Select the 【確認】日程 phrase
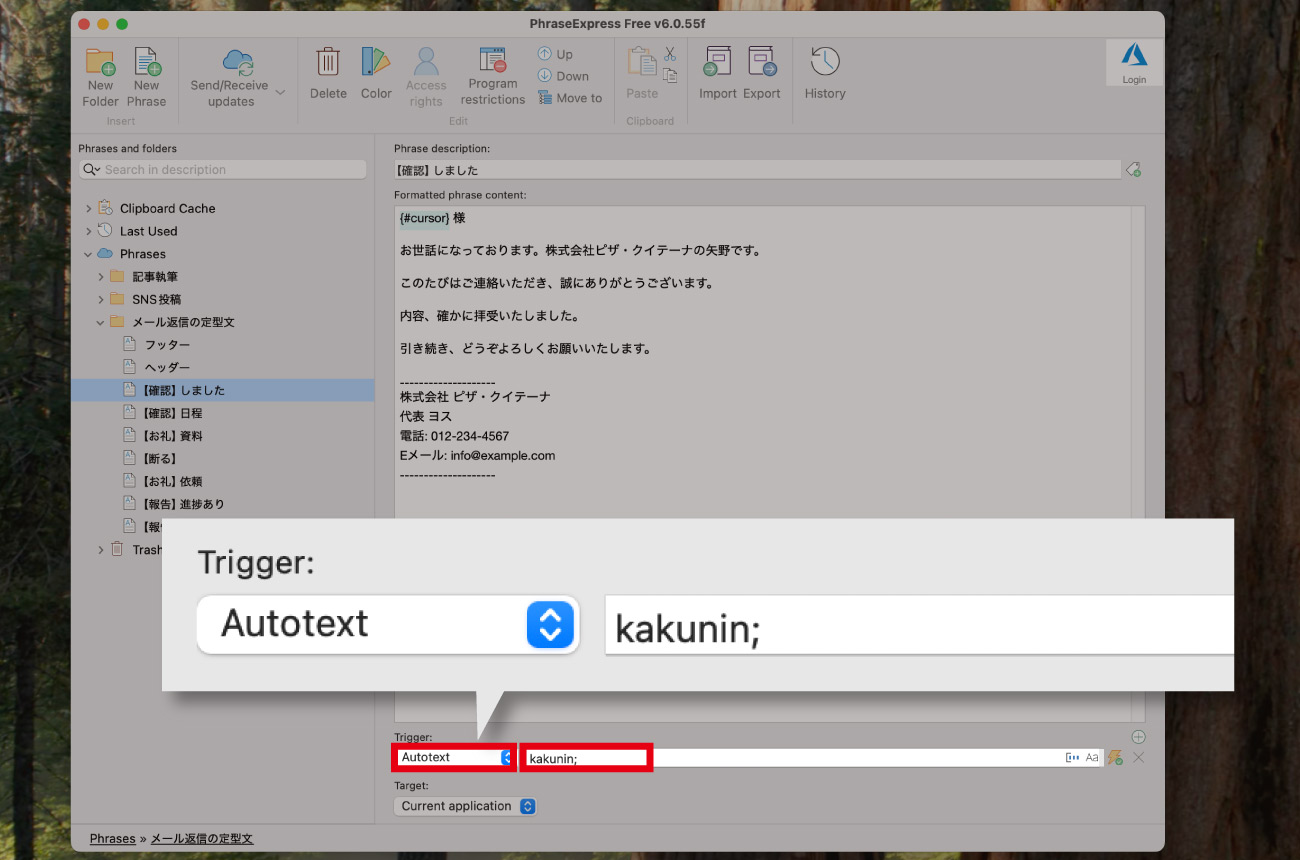The height and width of the screenshot is (860, 1300). (172, 413)
